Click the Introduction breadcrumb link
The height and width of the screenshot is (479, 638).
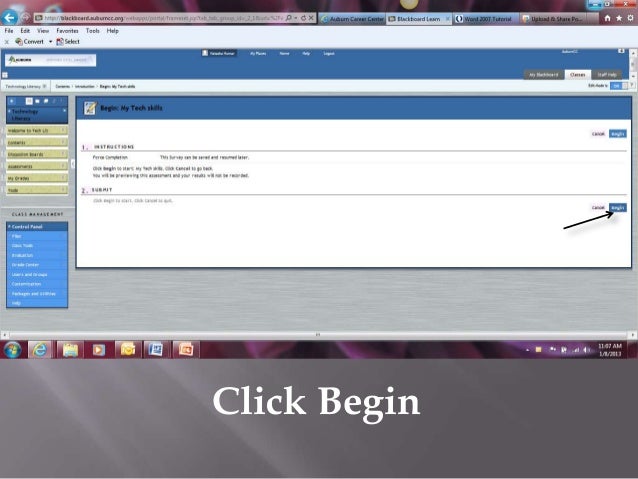point(84,86)
